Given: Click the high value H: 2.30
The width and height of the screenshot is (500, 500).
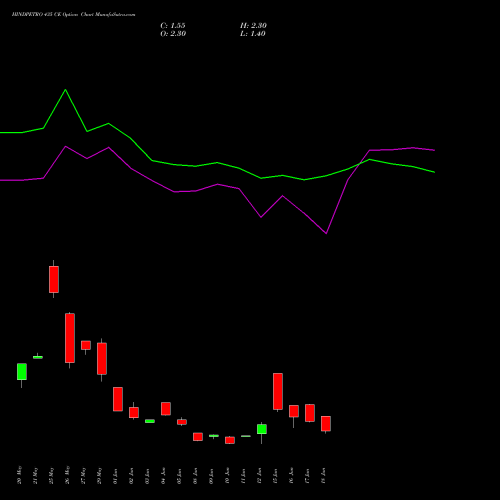Looking at the screenshot, I should [x=253, y=26].
